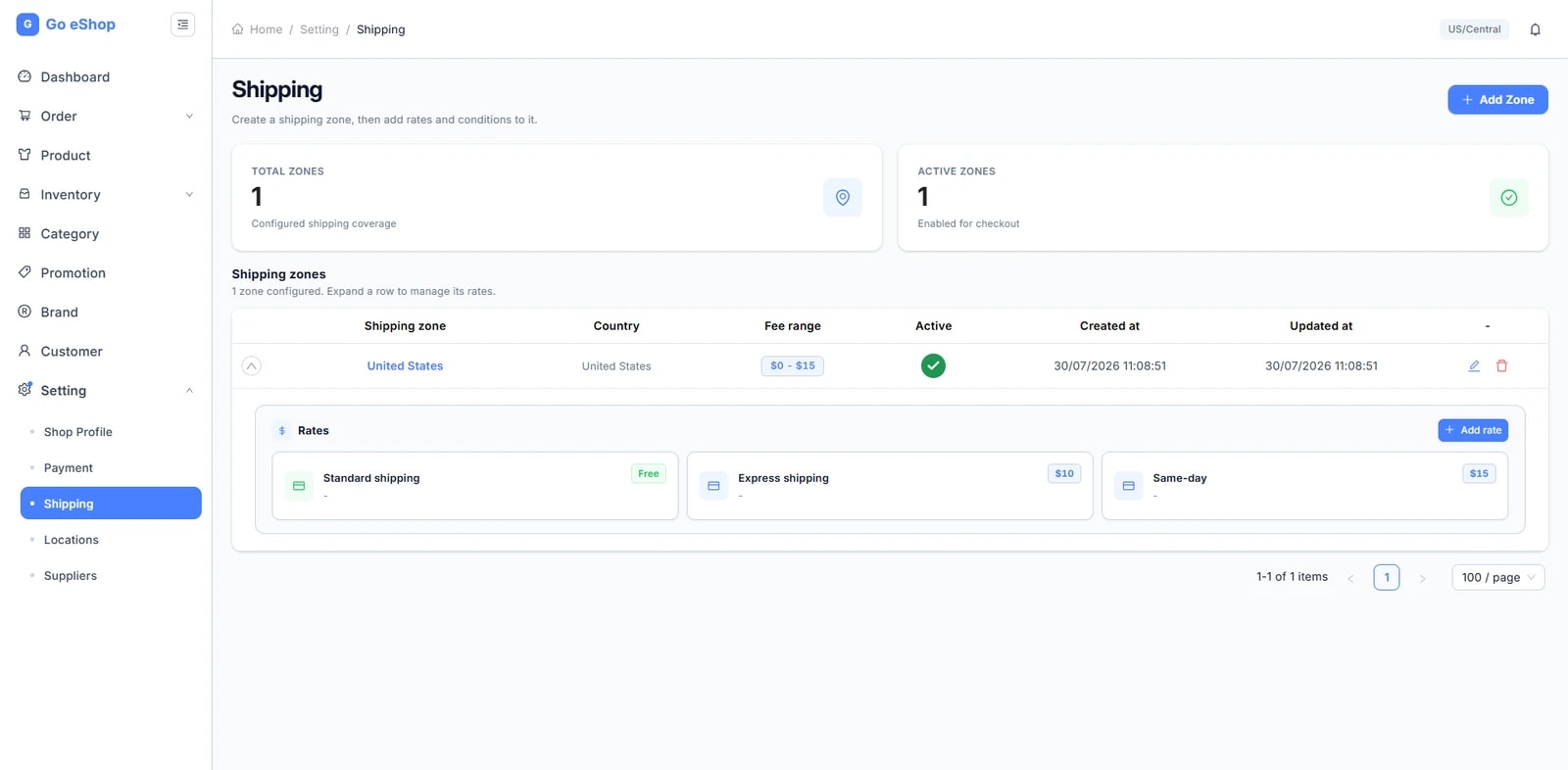Open the notifications bell

1535,29
